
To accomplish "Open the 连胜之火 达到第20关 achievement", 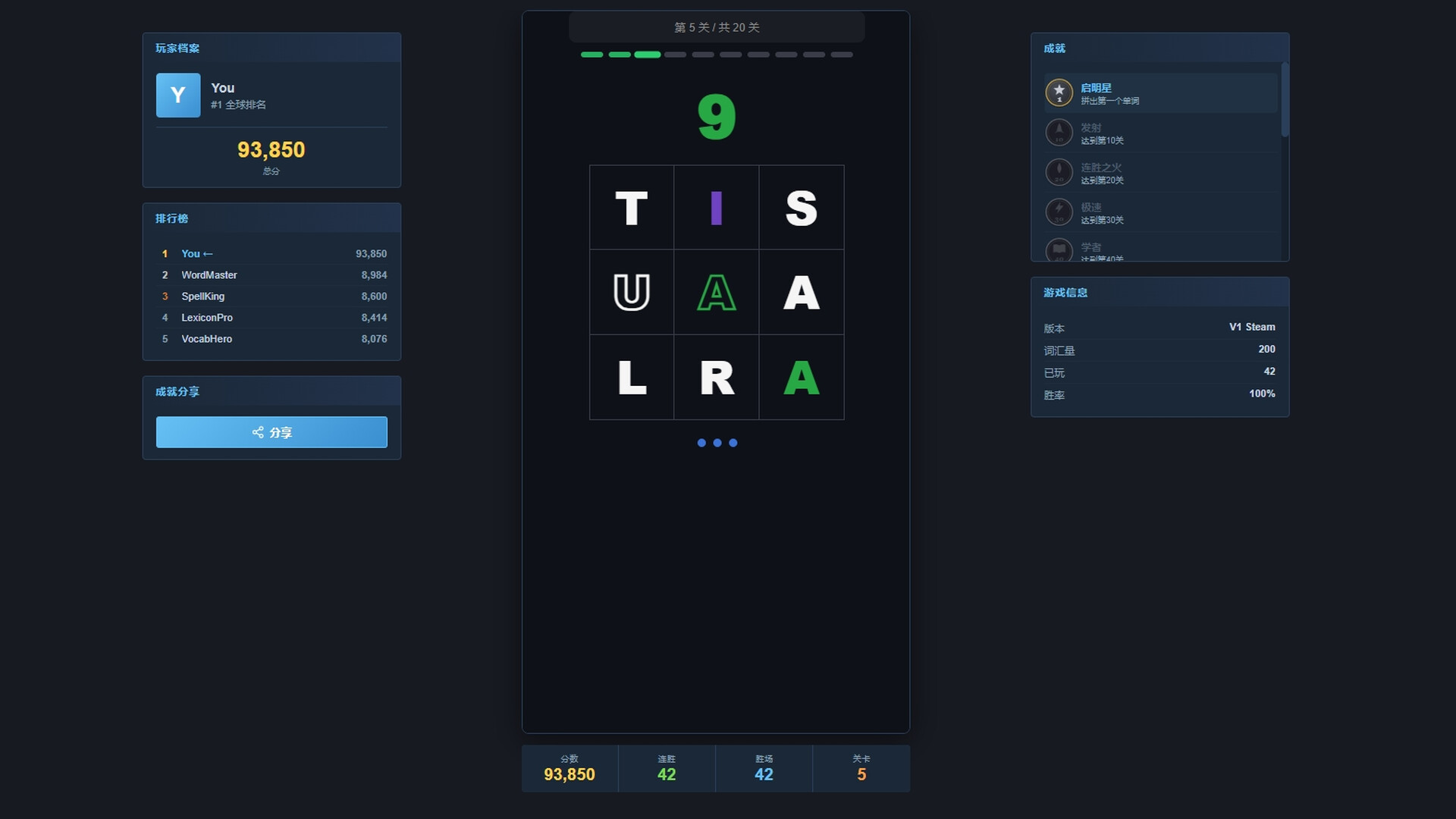I will click(1161, 173).
